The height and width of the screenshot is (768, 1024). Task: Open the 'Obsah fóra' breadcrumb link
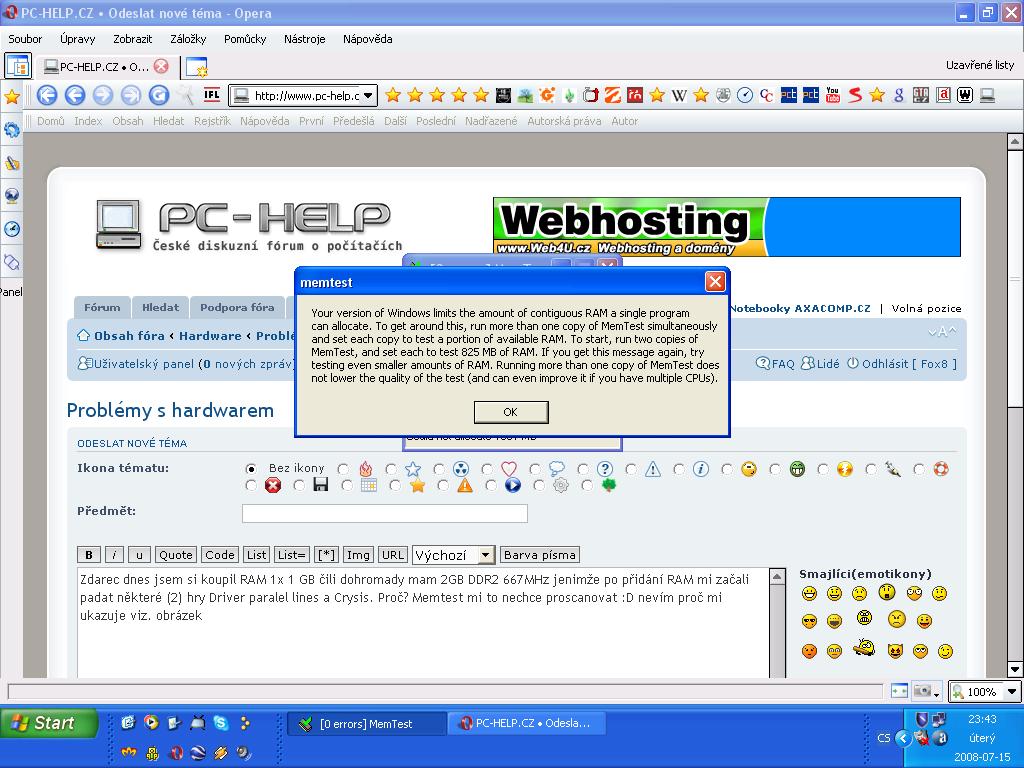coord(129,336)
